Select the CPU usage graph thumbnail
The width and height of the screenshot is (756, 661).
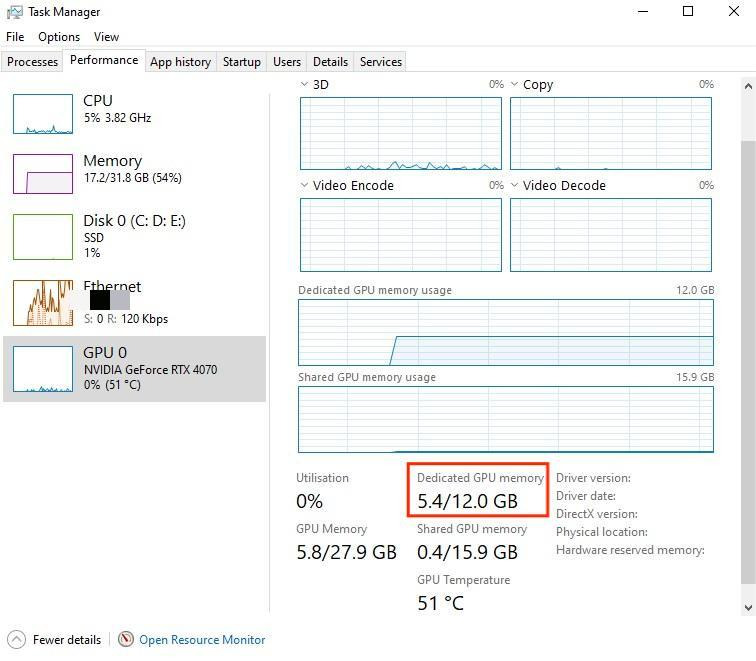coord(43,114)
